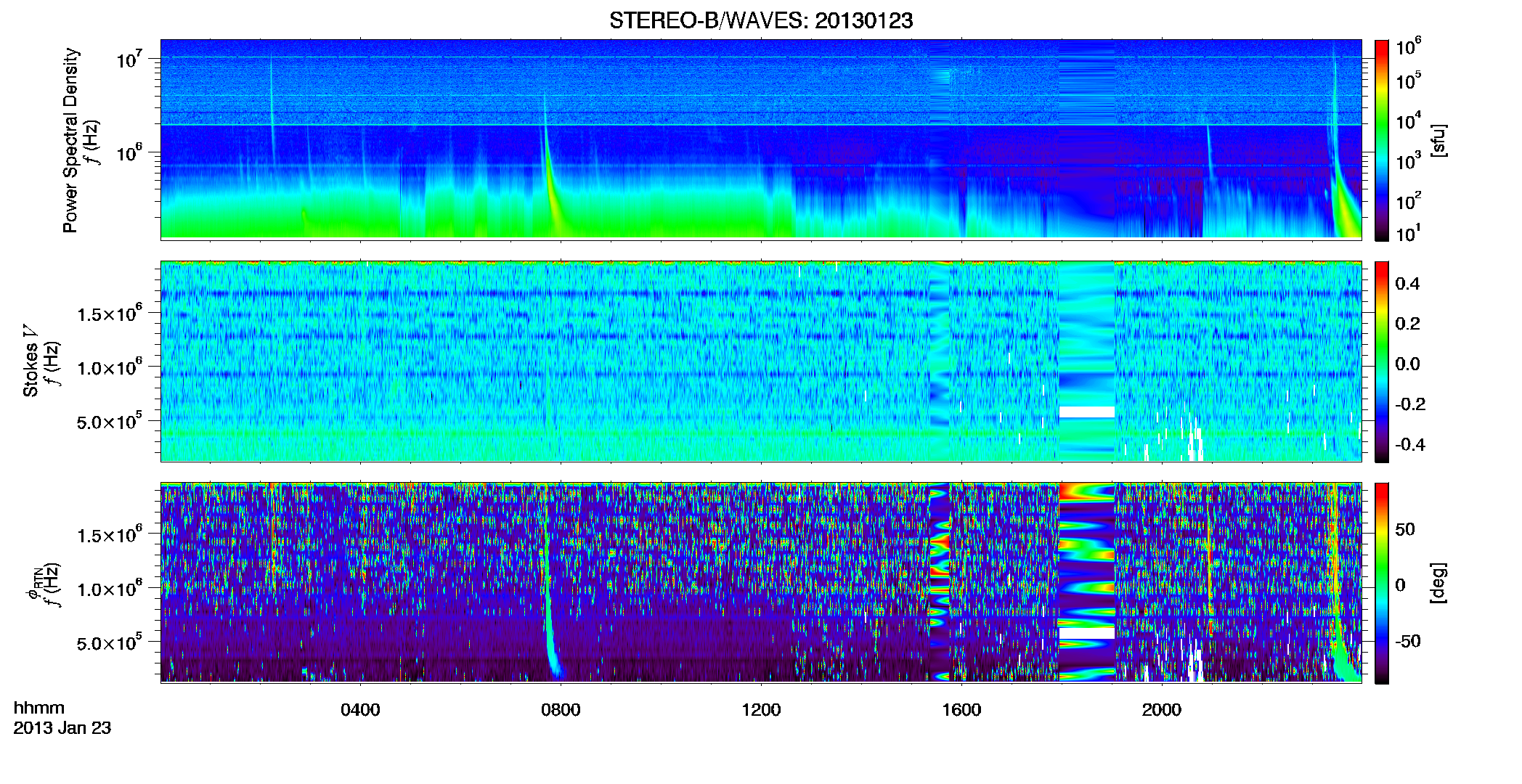Click the "hhmm" time format label
The height and width of the screenshot is (784, 1522).
[x=39, y=708]
